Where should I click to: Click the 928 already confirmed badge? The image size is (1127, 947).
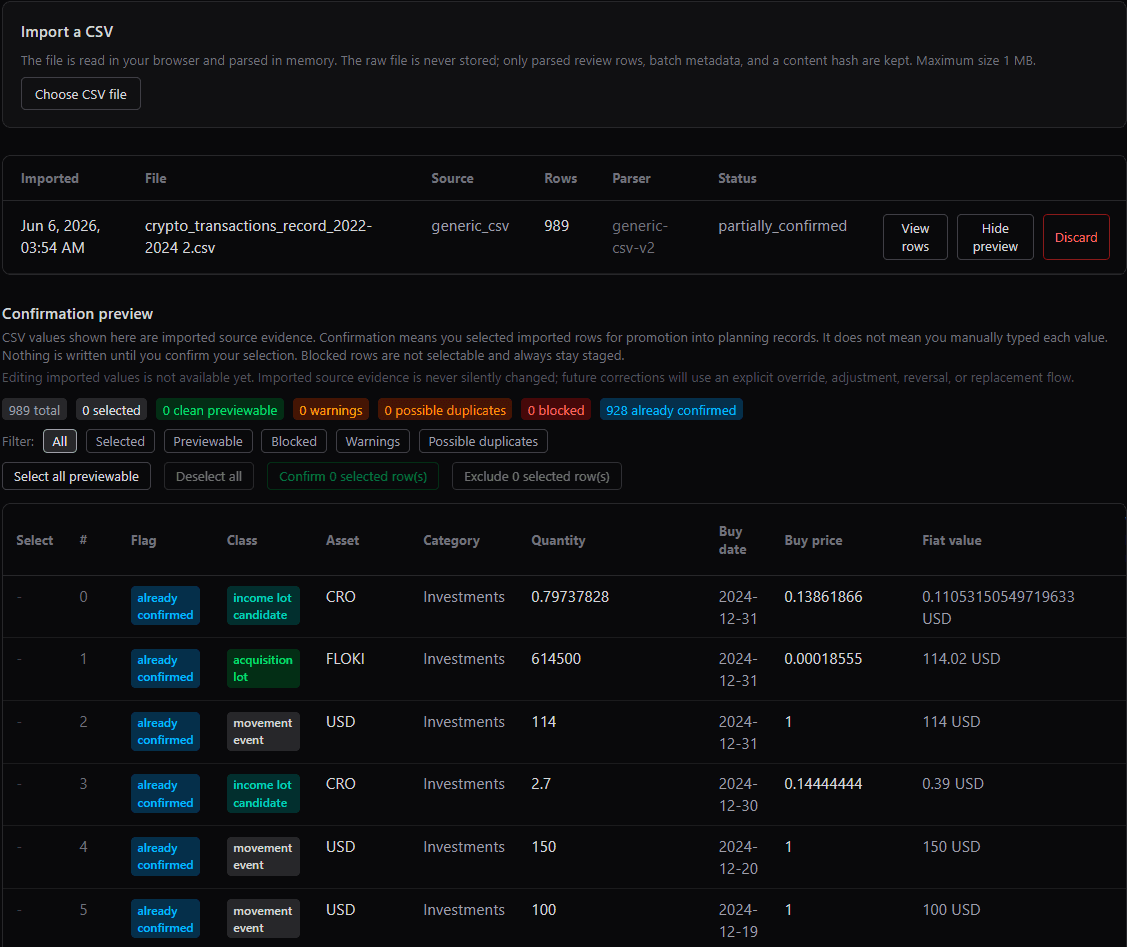pos(671,410)
